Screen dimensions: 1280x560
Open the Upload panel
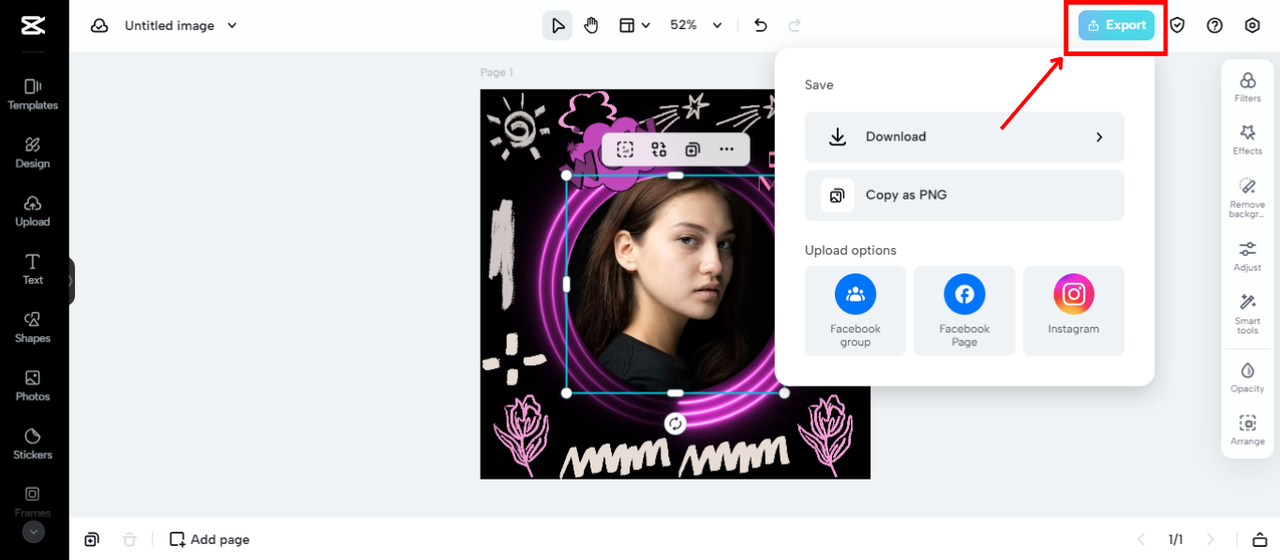(x=33, y=210)
